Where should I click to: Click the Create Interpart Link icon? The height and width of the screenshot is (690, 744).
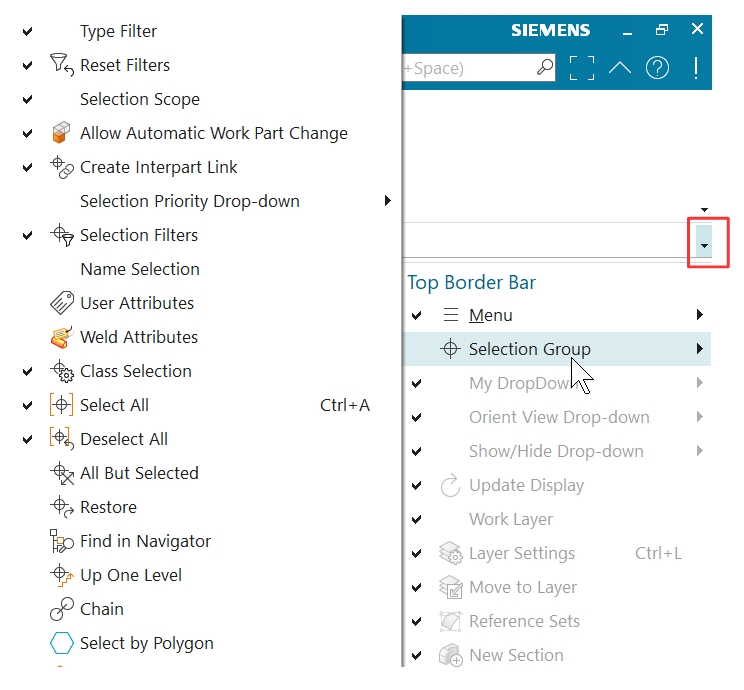62,167
